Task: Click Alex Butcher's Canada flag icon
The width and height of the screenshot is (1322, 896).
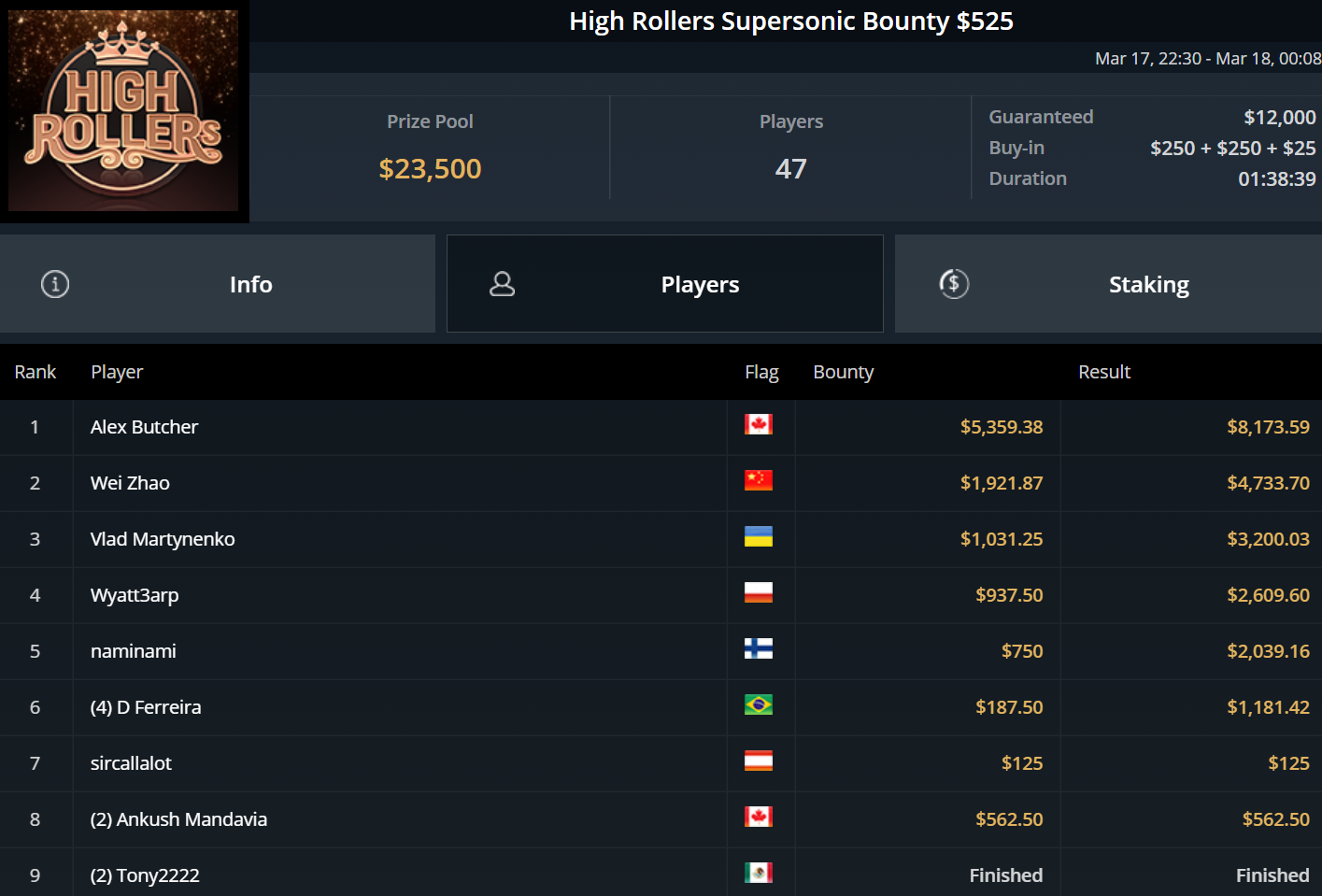Action: click(x=758, y=425)
